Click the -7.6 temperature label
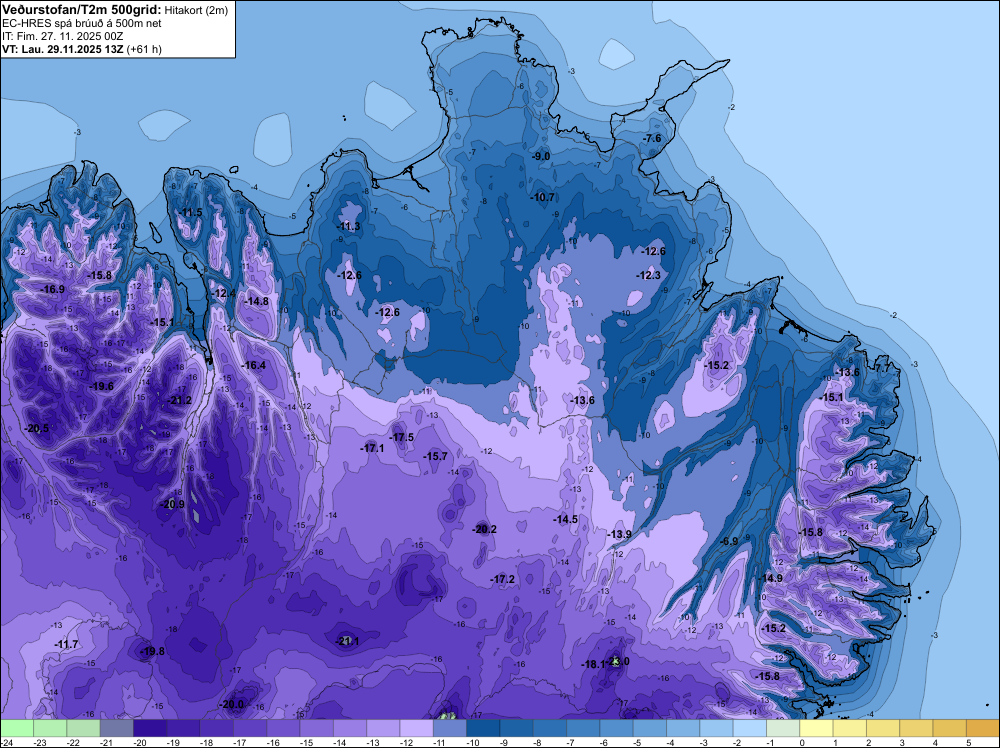The width and height of the screenshot is (1000, 748). (x=652, y=138)
